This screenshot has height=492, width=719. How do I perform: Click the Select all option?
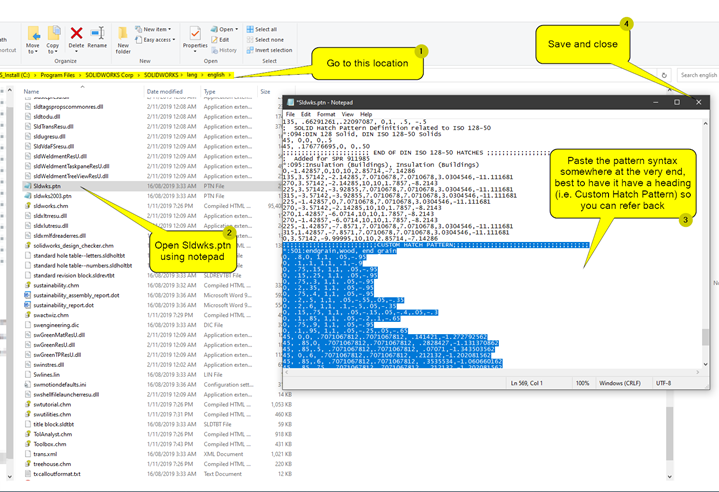tap(266, 29)
